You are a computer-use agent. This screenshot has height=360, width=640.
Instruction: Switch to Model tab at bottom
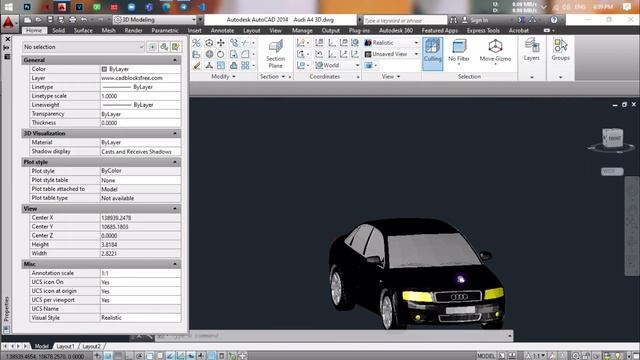click(41, 346)
